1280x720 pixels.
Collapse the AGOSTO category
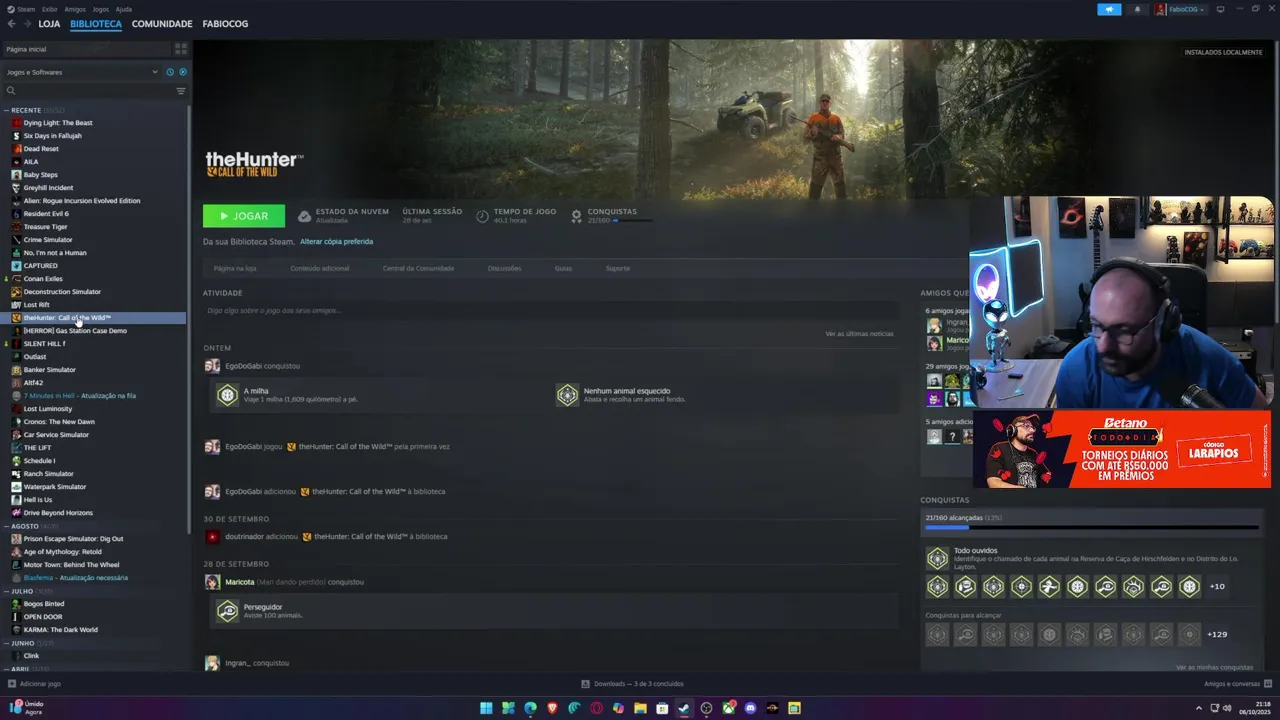[7, 526]
